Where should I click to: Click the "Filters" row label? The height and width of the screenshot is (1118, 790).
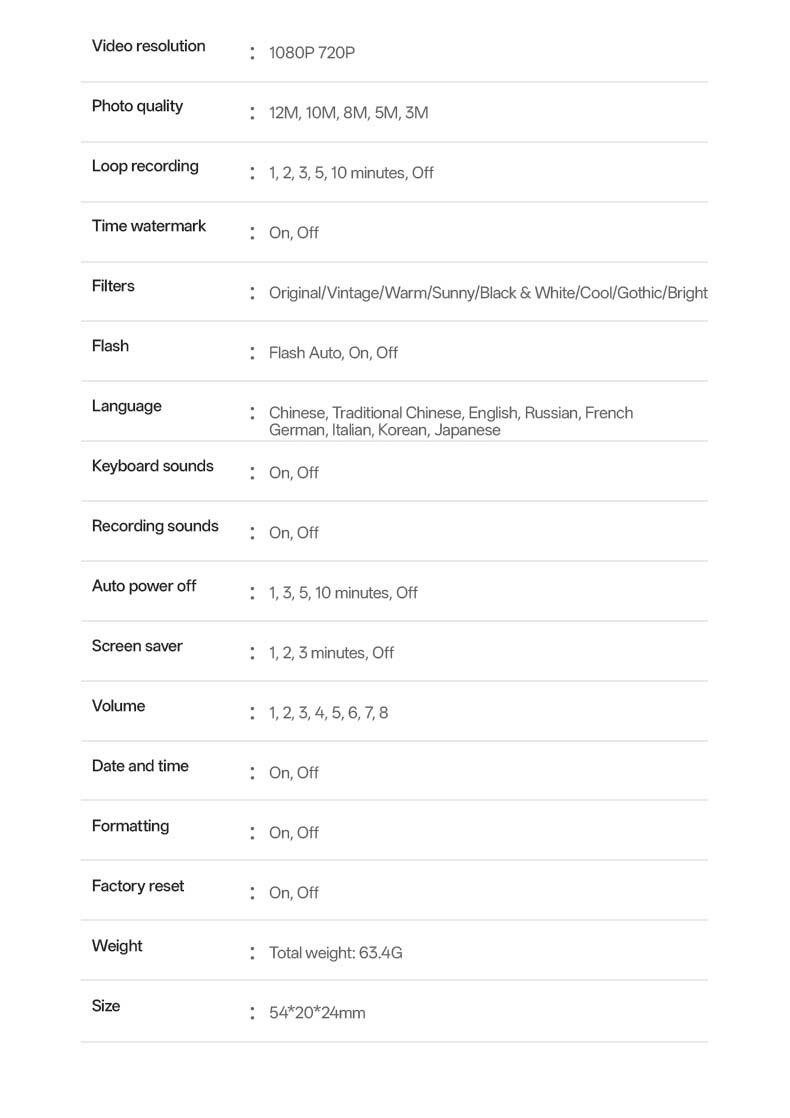click(113, 286)
